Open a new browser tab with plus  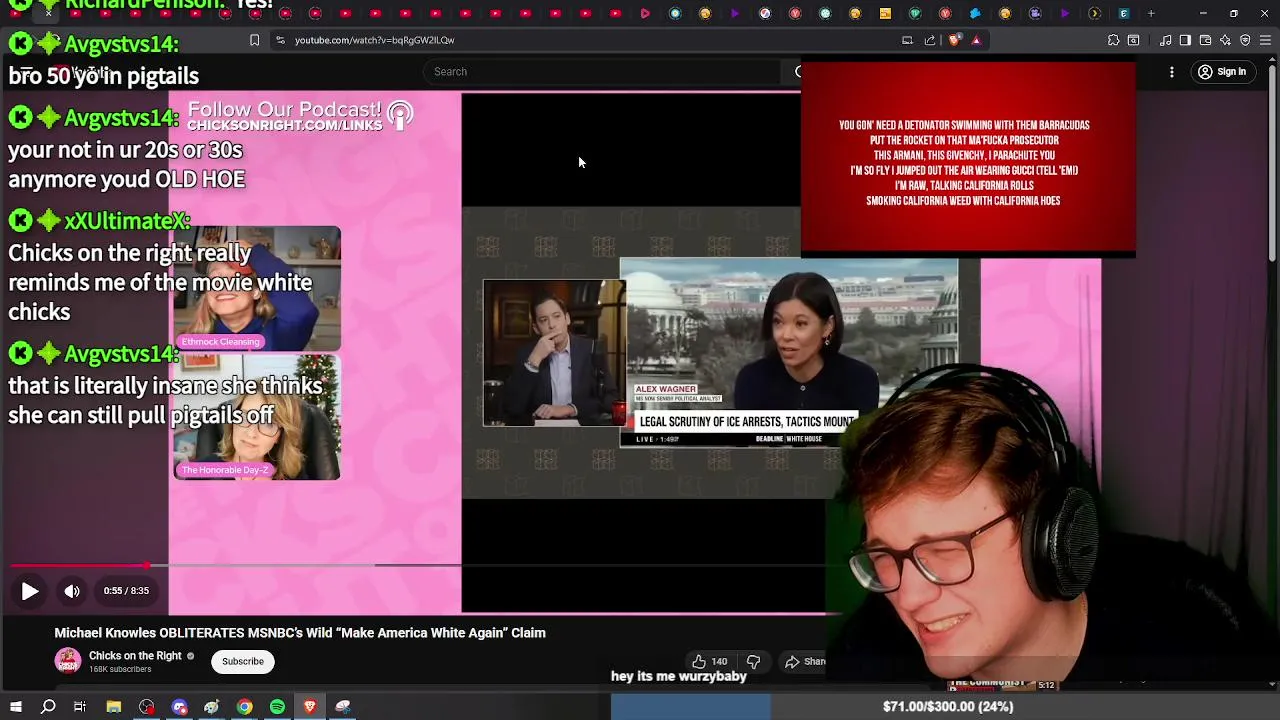point(1151,13)
